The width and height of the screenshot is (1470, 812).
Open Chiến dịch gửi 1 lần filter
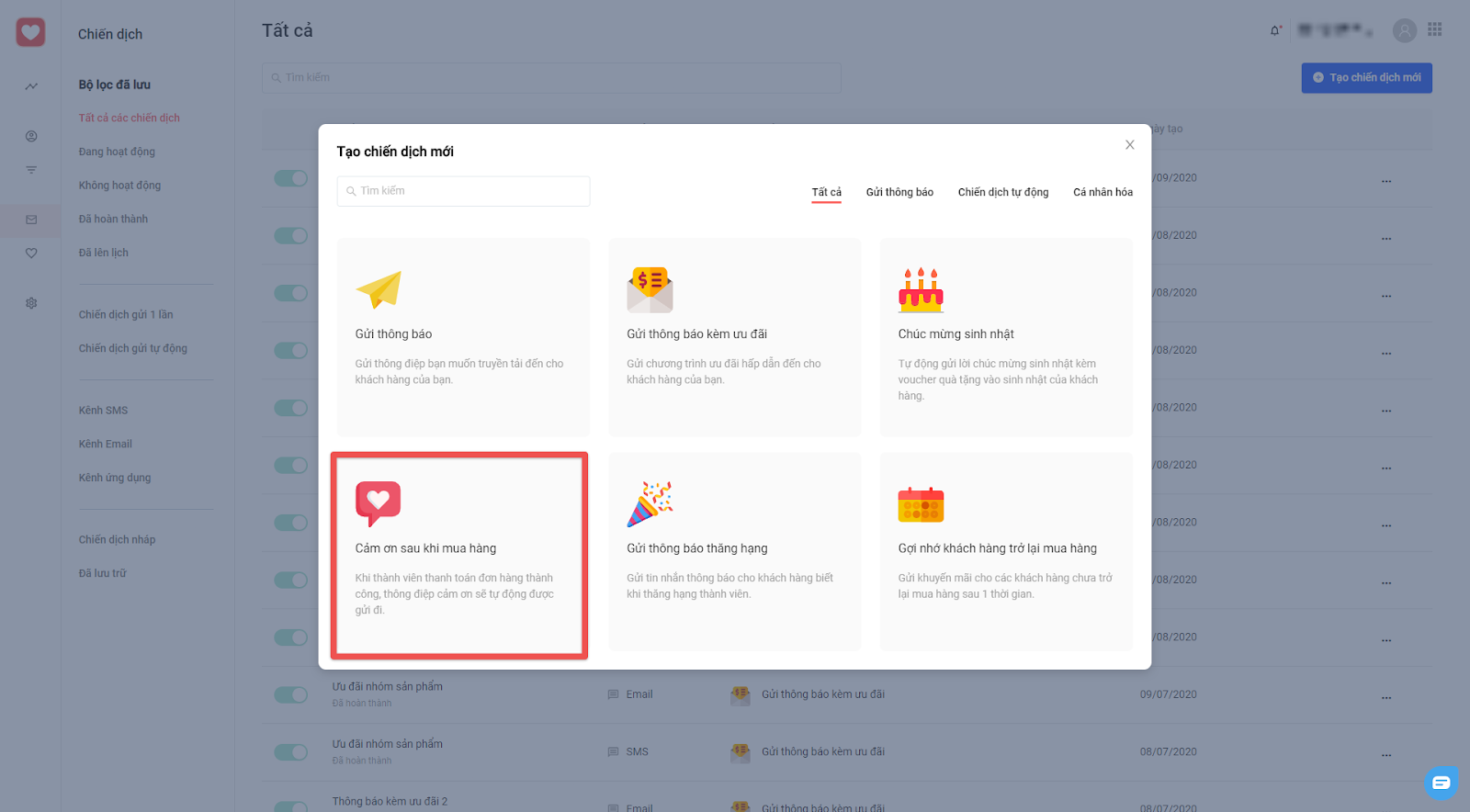pos(126,314)
